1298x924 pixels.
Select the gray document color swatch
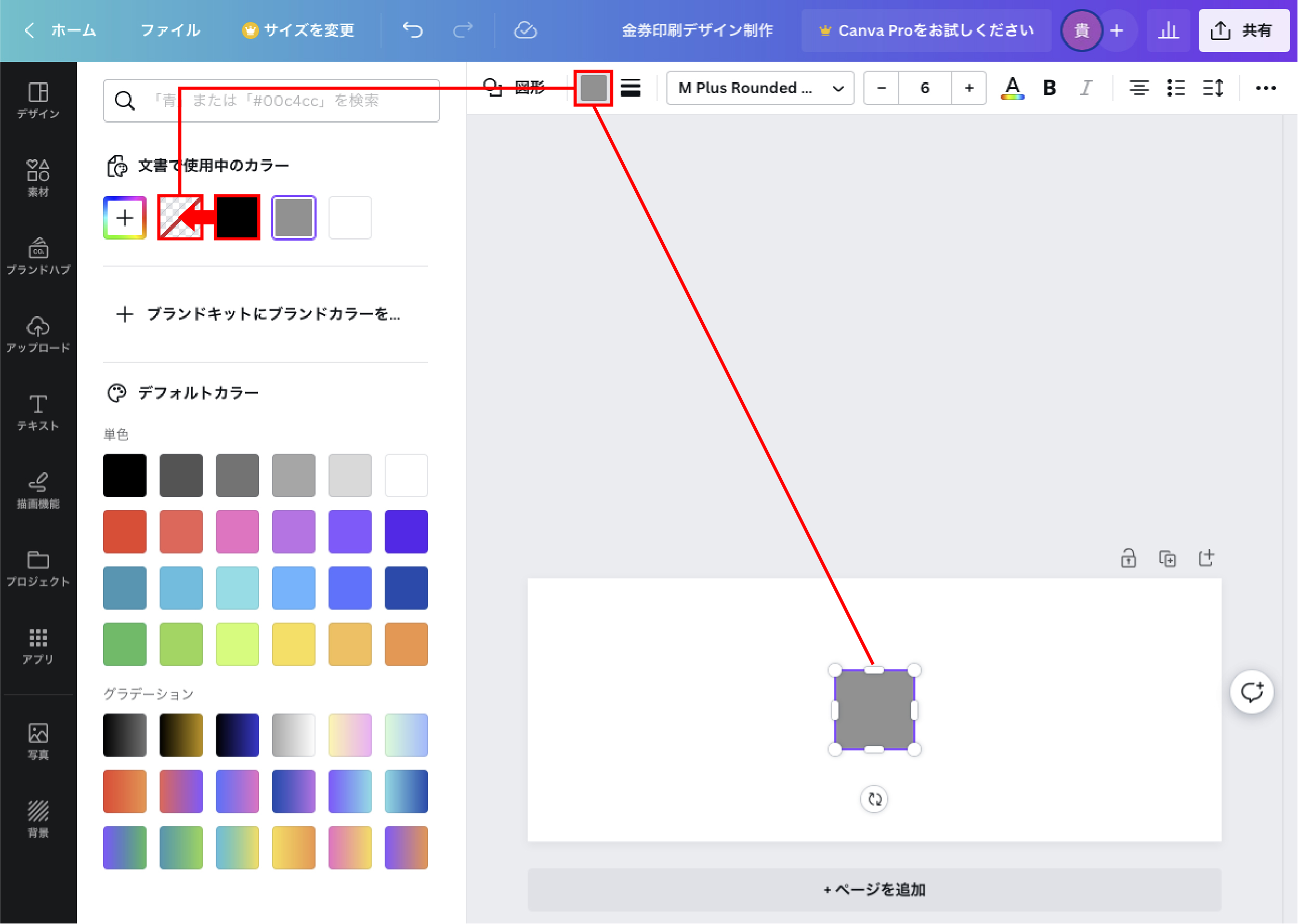coord(294,217)
